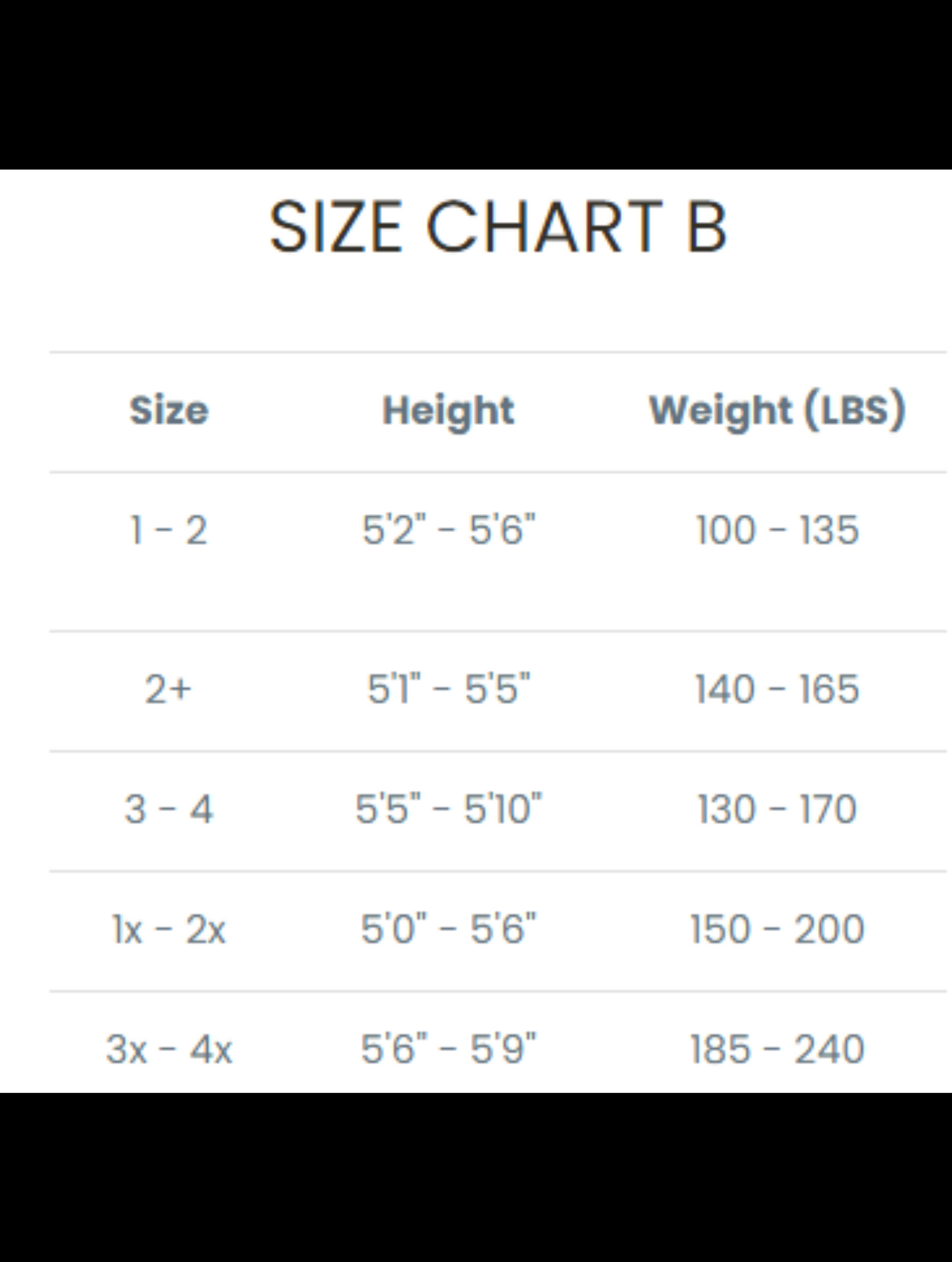Click the weight 100 - 135 cell
The image size is (952, 1262).
[777, 530]
